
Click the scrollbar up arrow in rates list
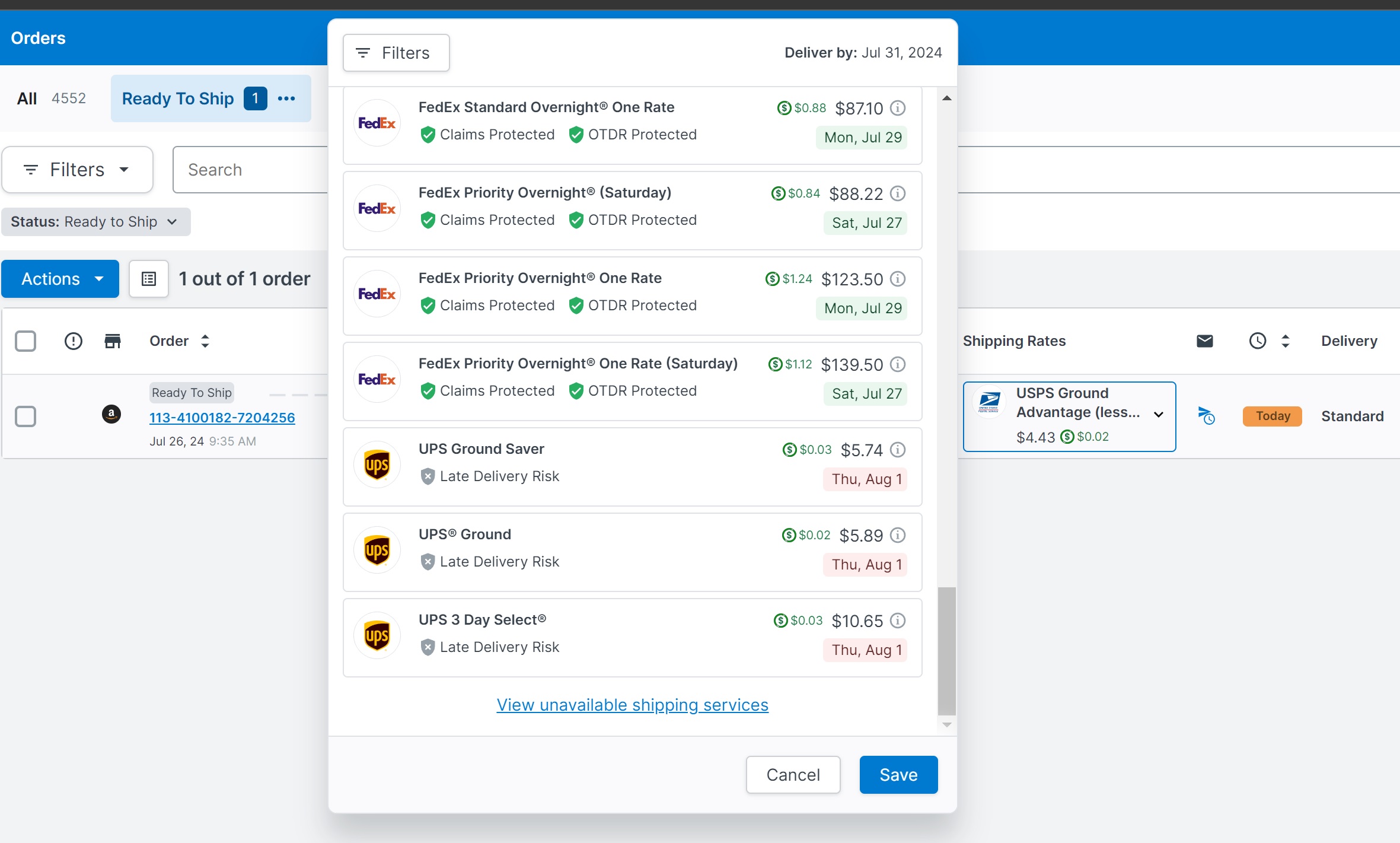946,98
